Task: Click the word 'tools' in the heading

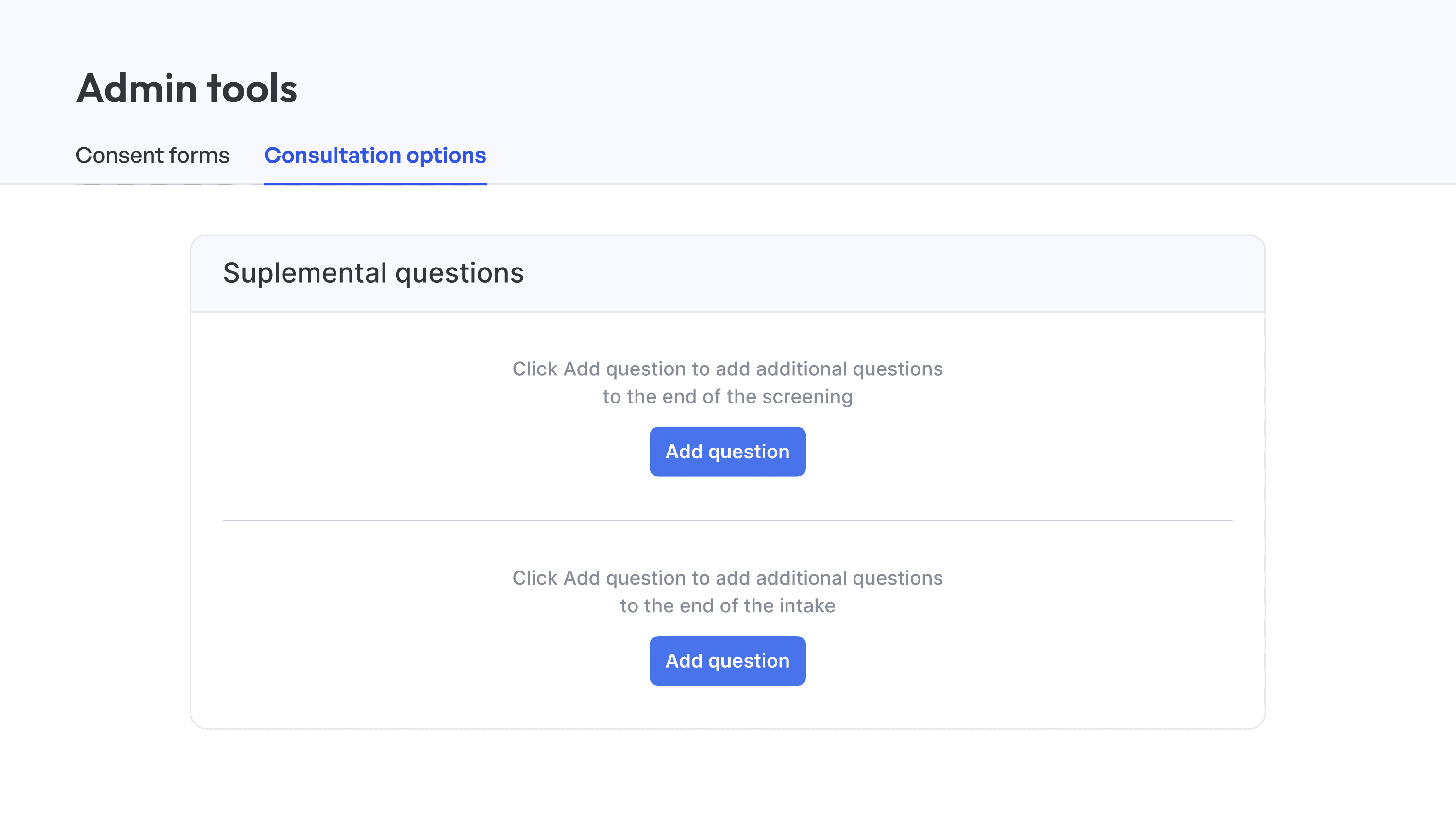Action: 252,89
